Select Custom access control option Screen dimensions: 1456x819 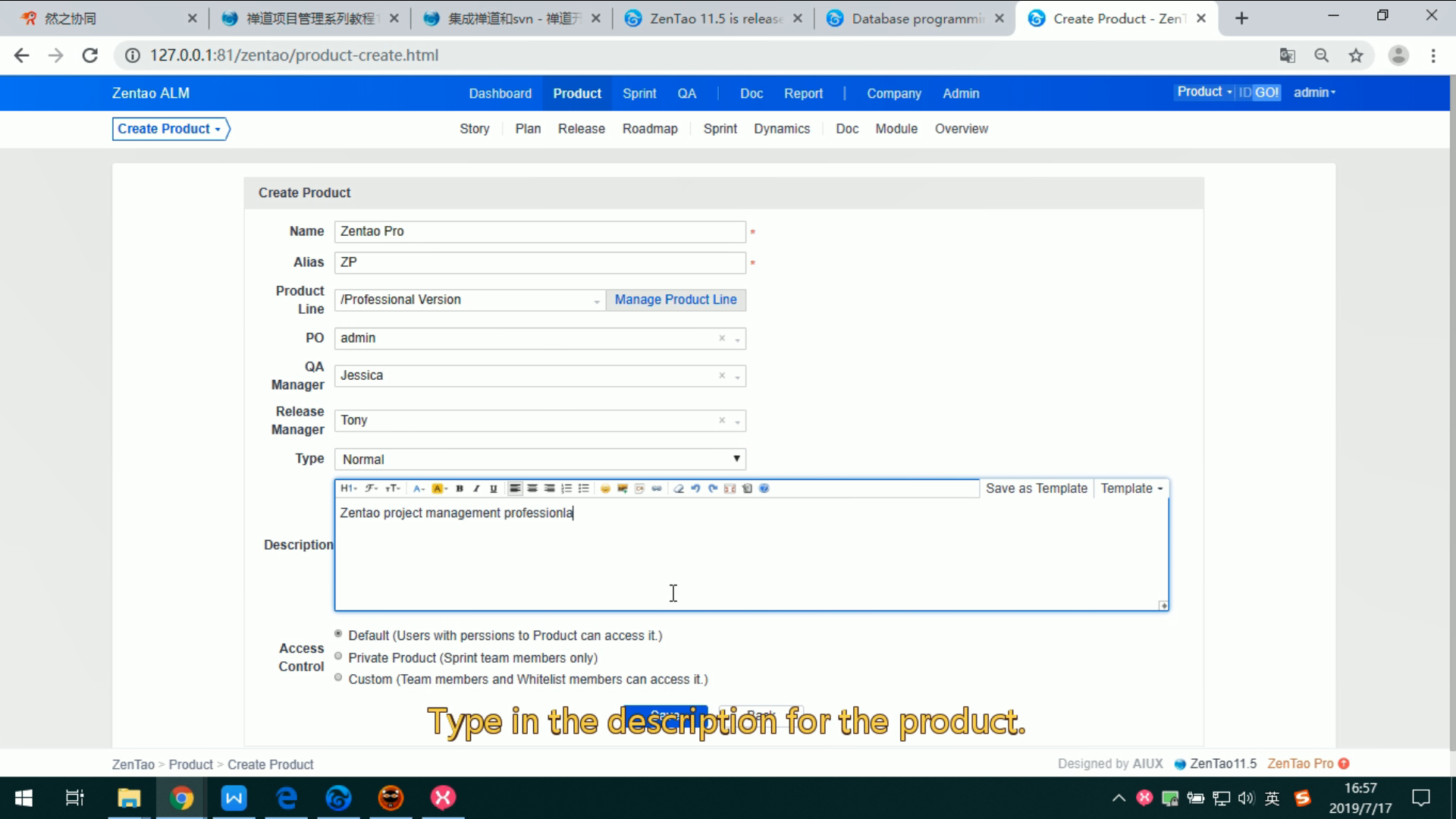pos(338,678)
